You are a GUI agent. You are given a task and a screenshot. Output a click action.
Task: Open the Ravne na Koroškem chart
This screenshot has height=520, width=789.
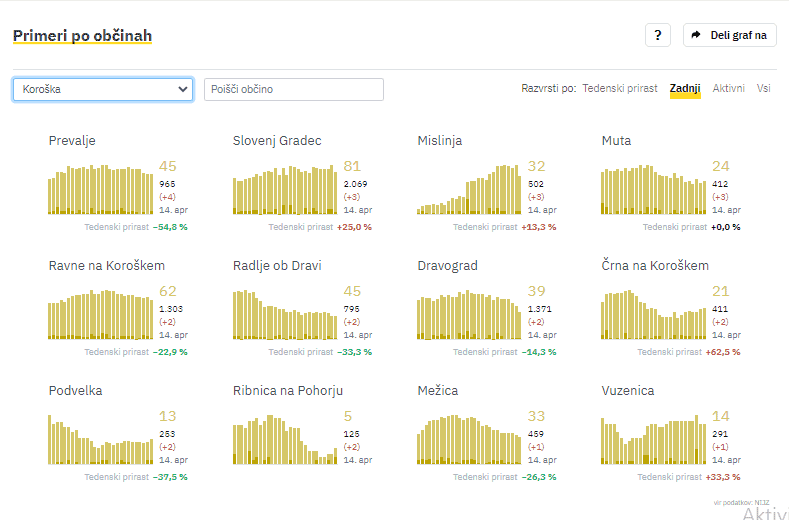pos(101,315)
